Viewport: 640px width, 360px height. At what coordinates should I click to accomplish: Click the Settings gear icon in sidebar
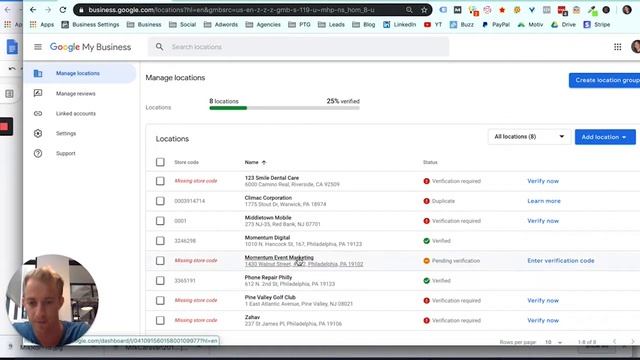point(38,133)
